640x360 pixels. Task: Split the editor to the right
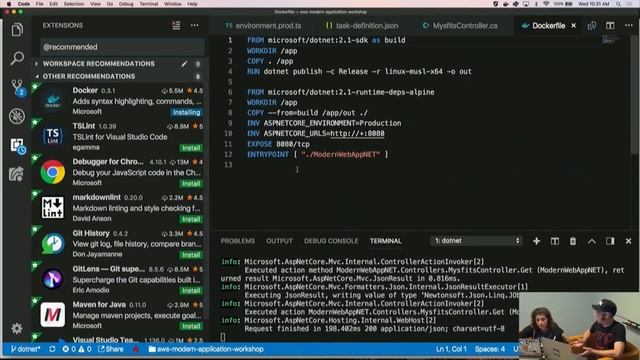610,26
